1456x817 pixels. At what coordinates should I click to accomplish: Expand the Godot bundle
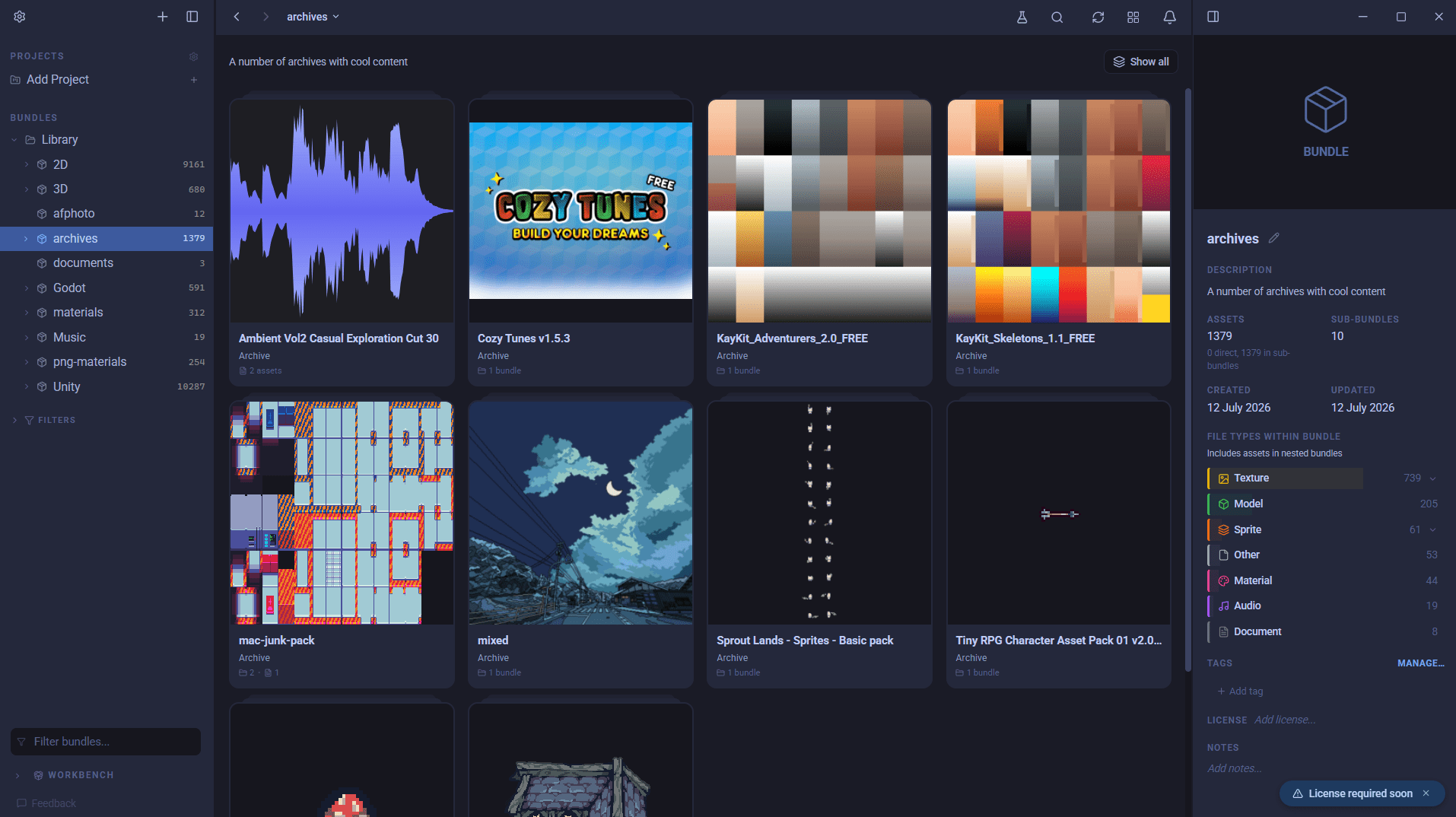coord(27,288)
